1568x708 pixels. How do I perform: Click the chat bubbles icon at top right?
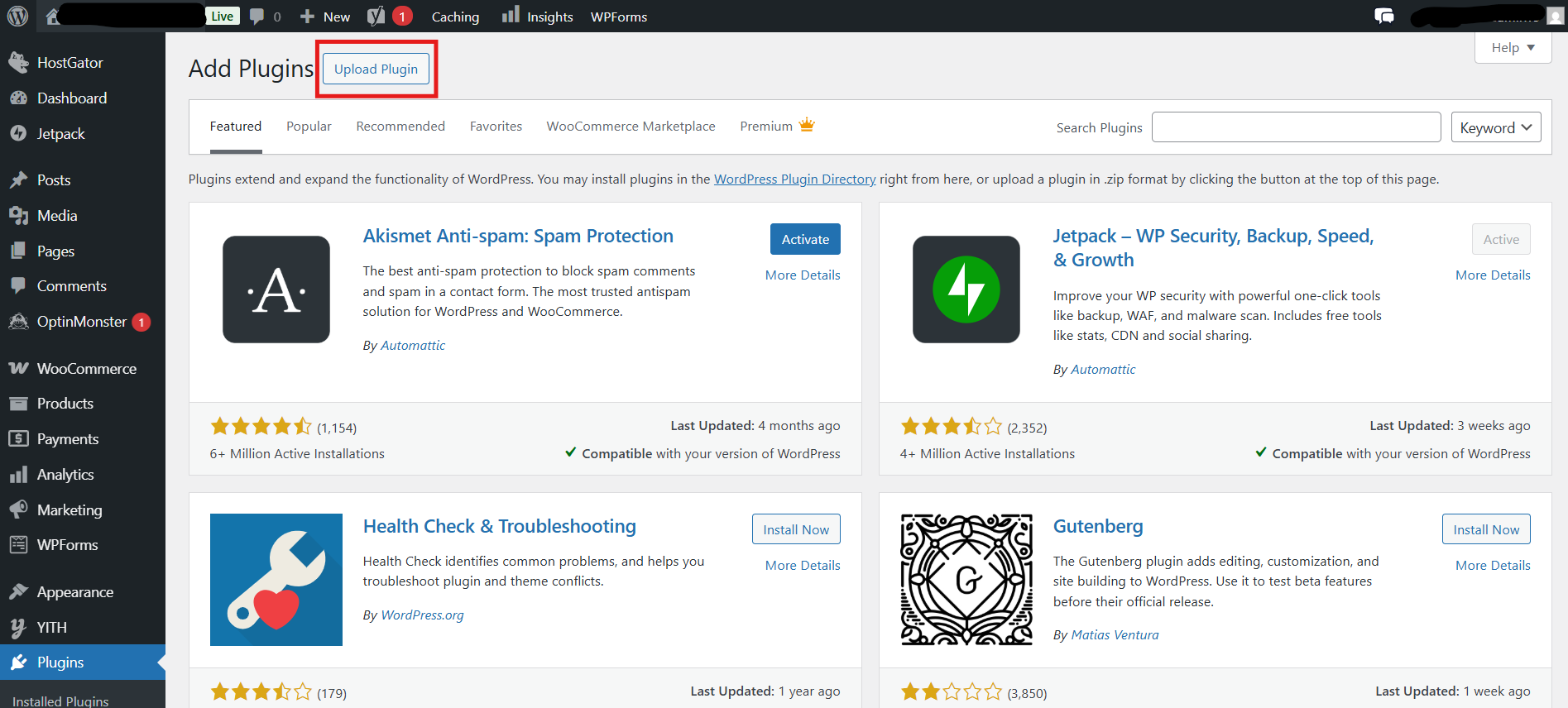(1383, 17)
